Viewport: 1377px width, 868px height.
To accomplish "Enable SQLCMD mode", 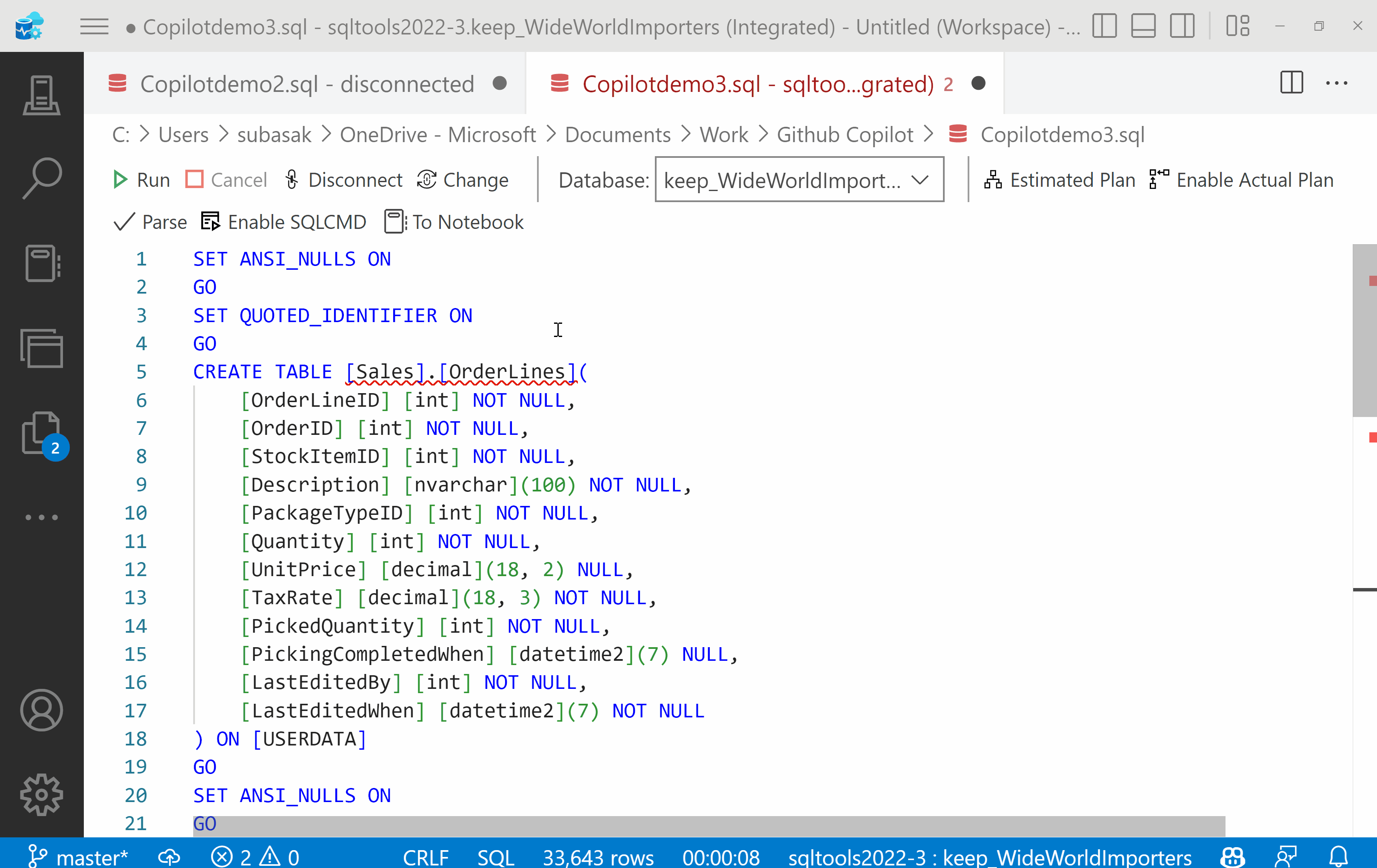I will pos(284,222).
